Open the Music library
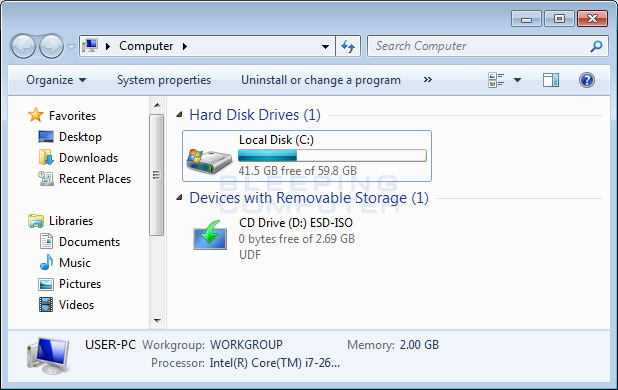Image resolution: width=618 pixels, height=390 pixels. [x=75, y=263]
